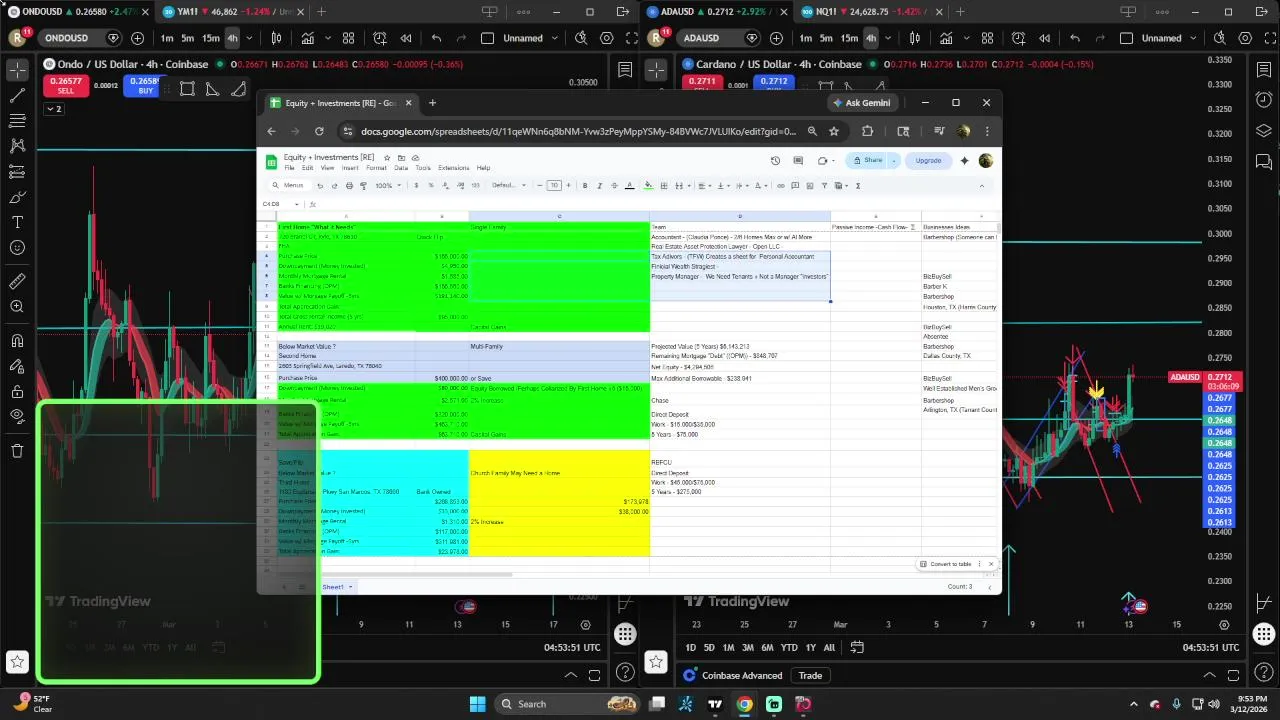Open zoom 100% dropdown in Sheets
Screen dimensions: 1280x720
pyautogui.click(x=387, y=185)
